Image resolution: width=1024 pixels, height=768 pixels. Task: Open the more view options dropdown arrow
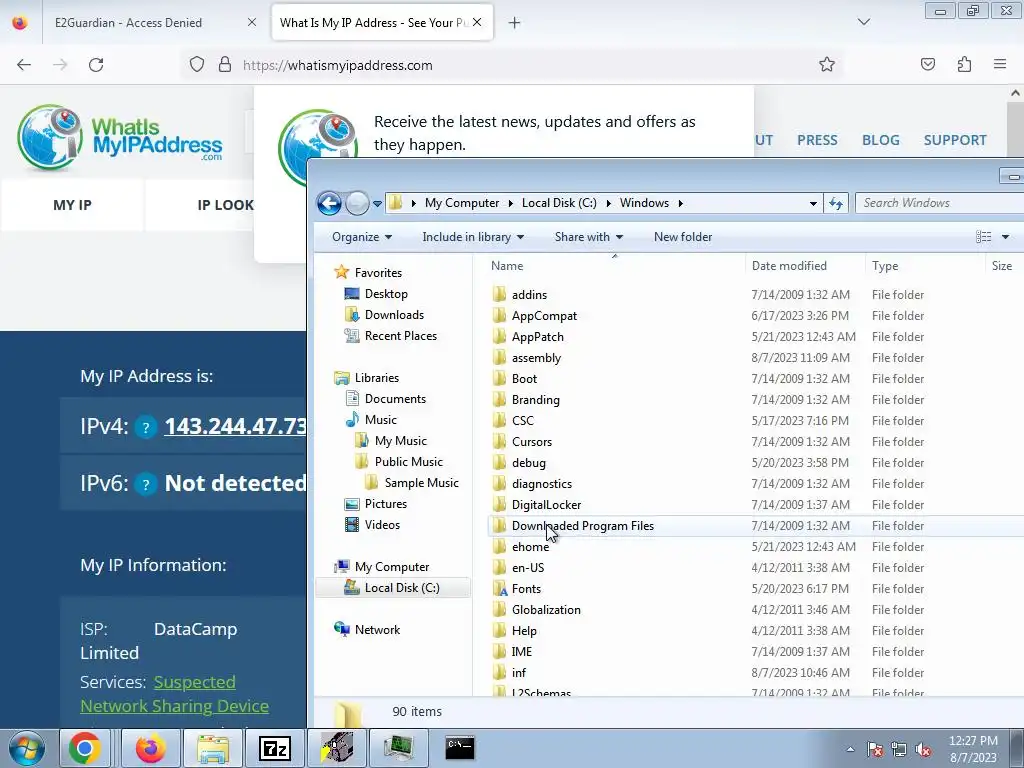[1006, 237]
